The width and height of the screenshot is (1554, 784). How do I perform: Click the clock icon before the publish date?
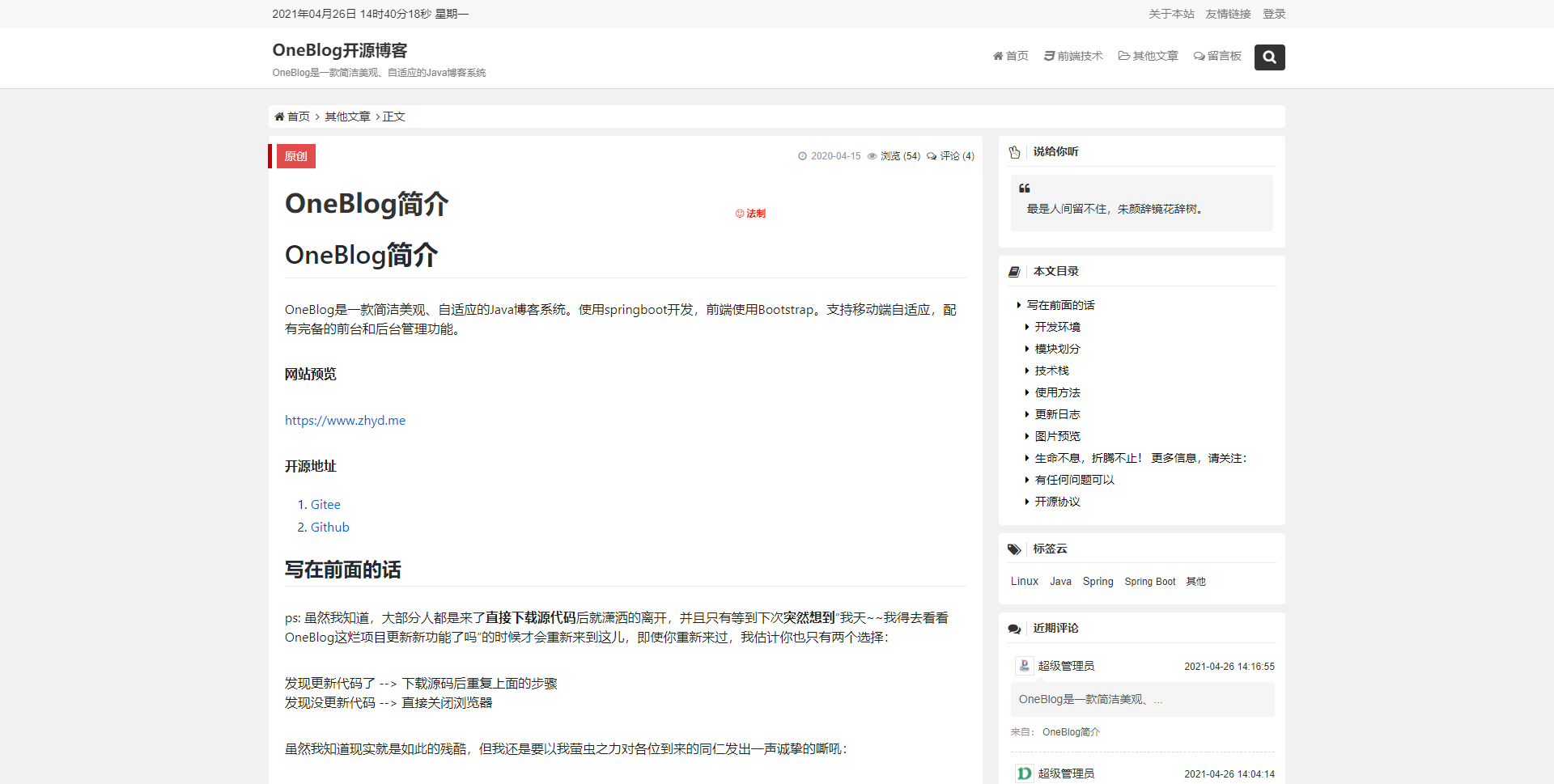point(803,156)
